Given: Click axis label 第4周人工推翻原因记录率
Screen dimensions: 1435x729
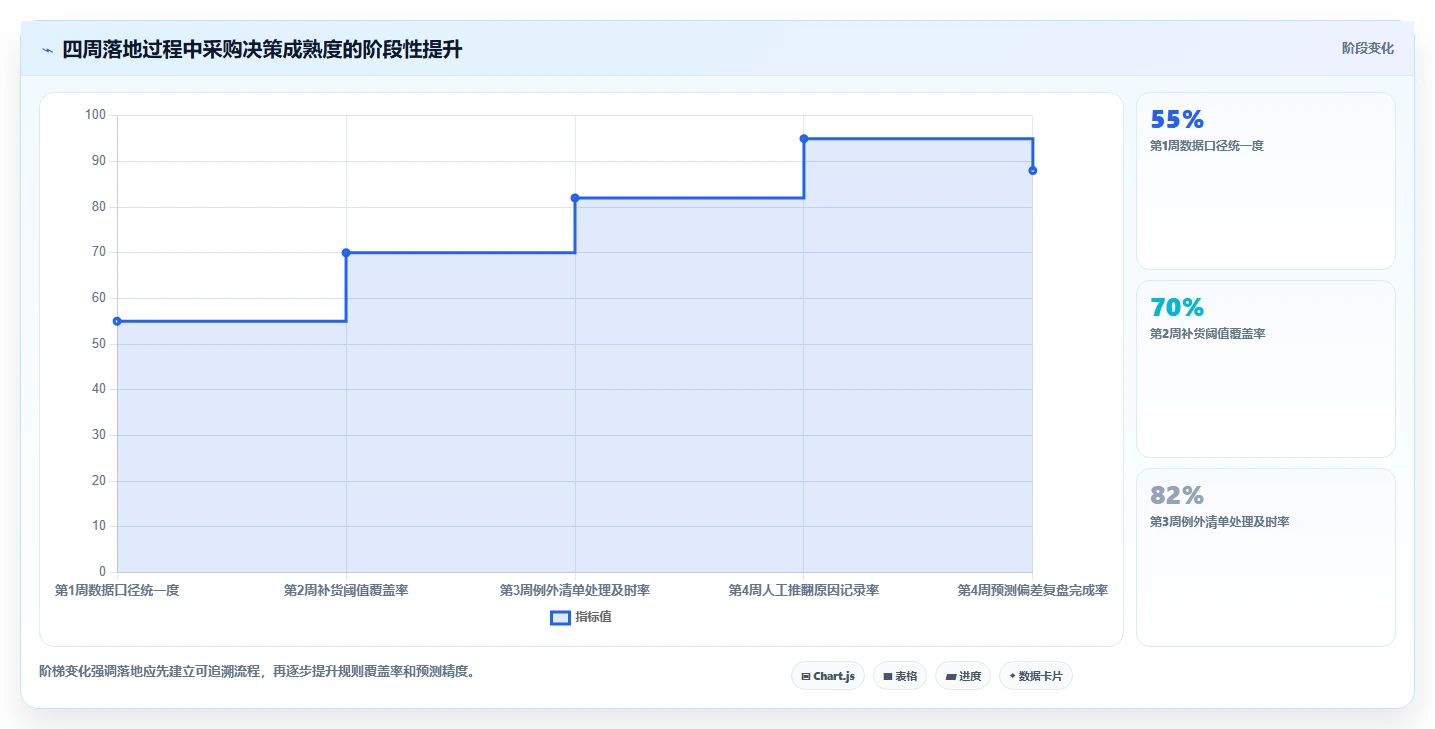Looking at the screenshot, I should (x=804, y=591).
